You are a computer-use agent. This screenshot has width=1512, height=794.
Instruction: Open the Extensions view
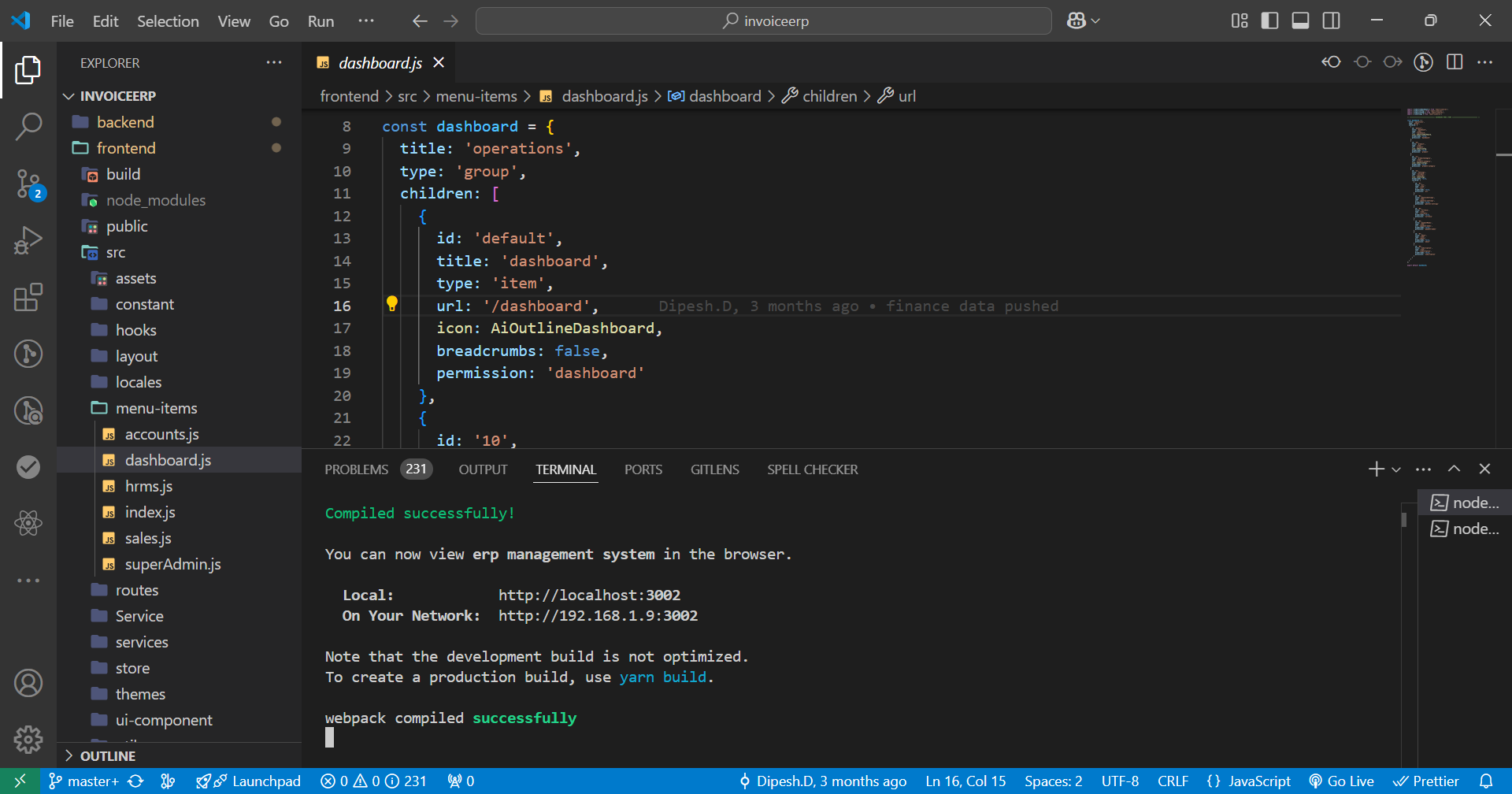[x=28, y=298]
